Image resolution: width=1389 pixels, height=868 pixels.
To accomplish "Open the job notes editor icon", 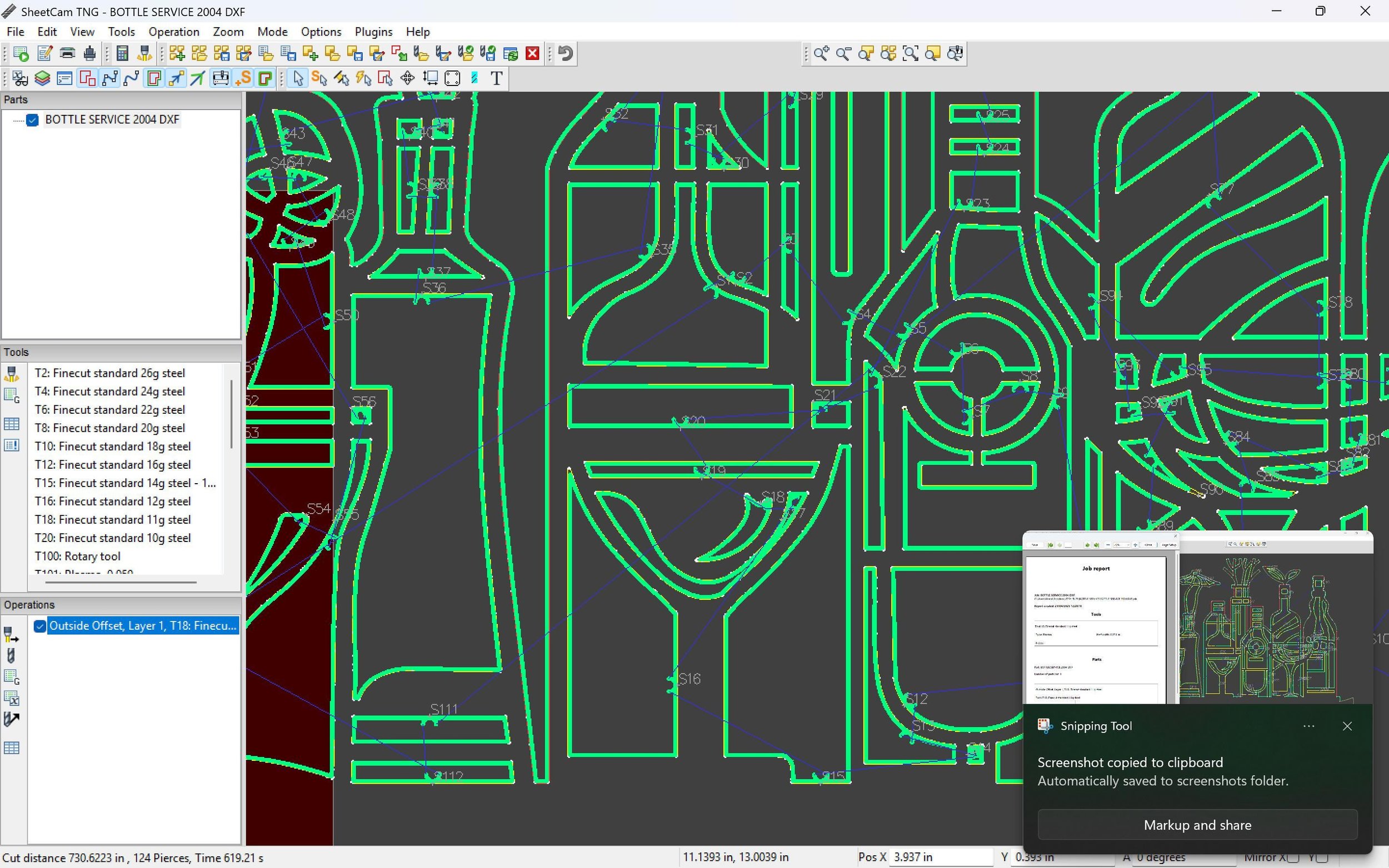I will [x=45, y=53].
